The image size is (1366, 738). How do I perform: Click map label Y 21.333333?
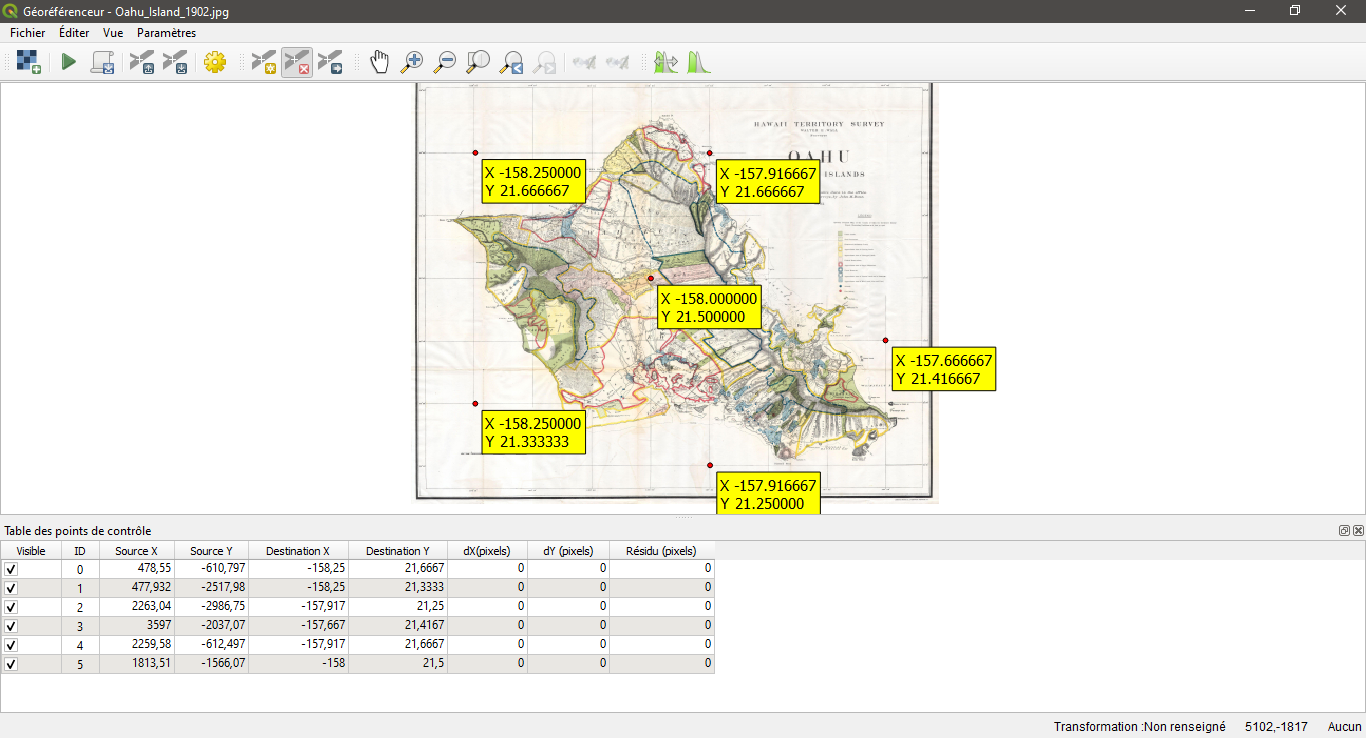click(x=527, y=442)
